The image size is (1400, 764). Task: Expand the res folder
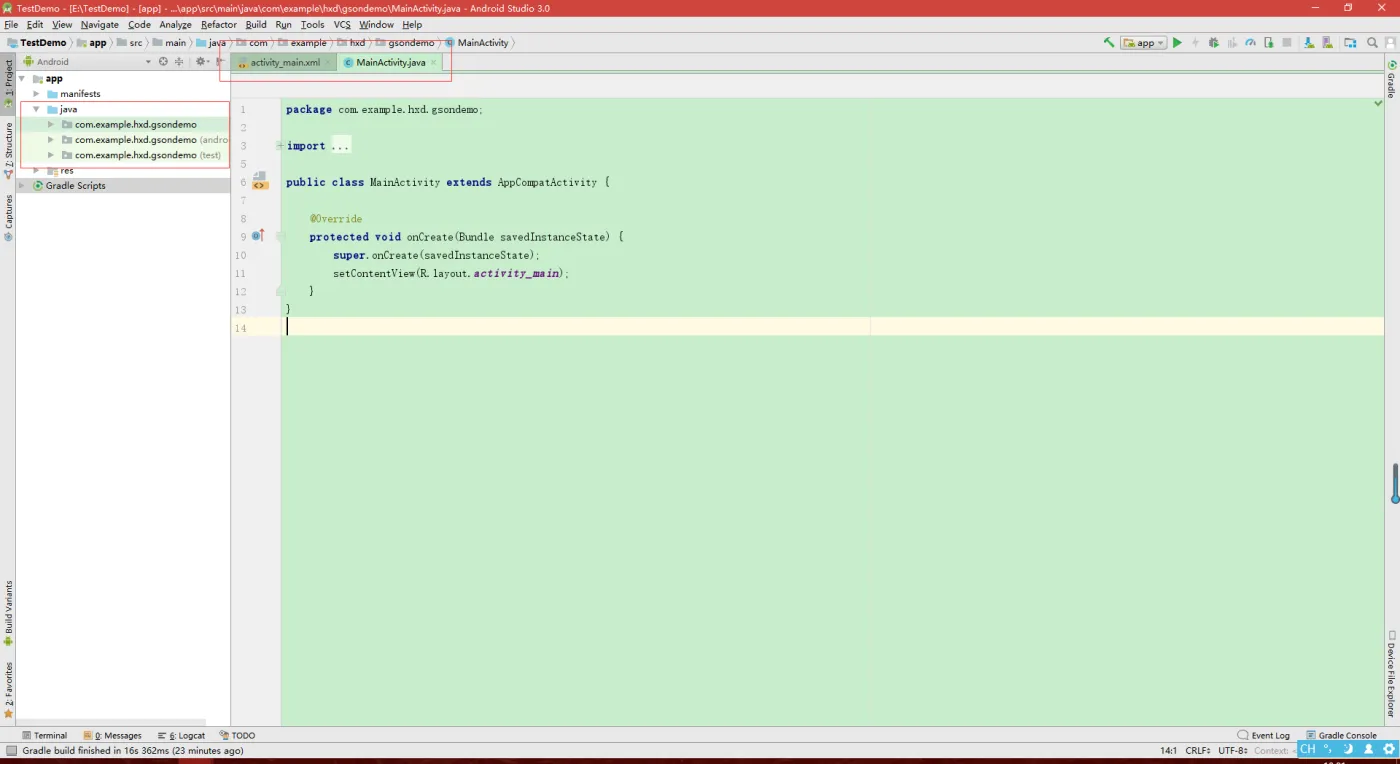[37, 170]
